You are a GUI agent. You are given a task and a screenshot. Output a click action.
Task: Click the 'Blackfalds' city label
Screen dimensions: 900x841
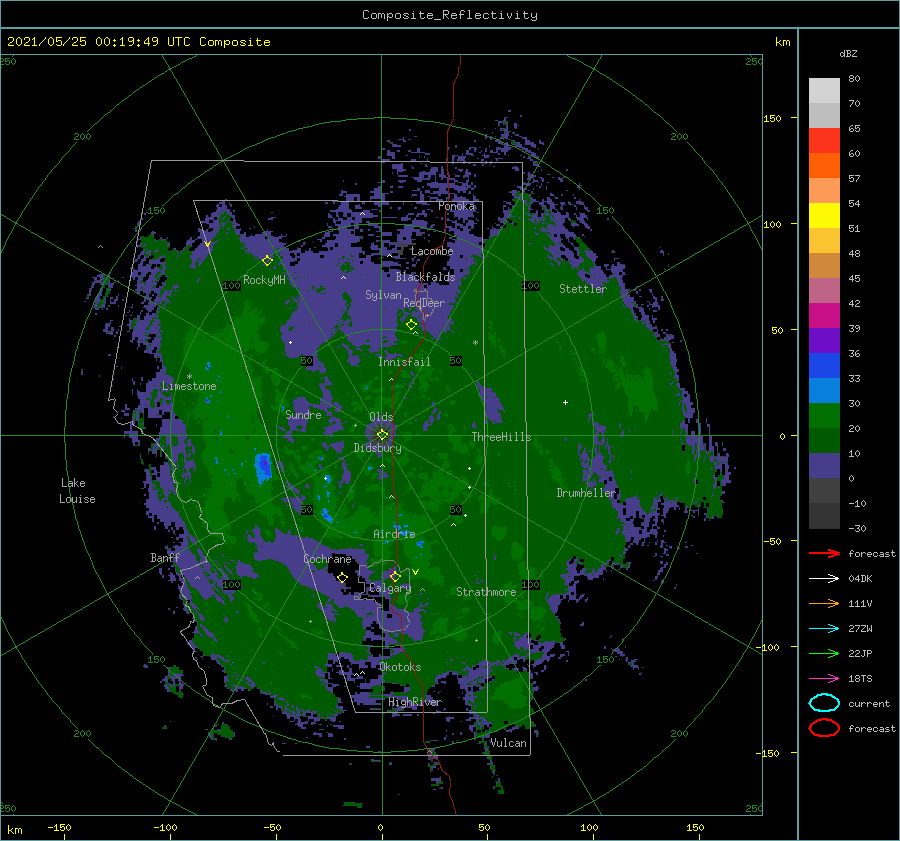point(425,277)
